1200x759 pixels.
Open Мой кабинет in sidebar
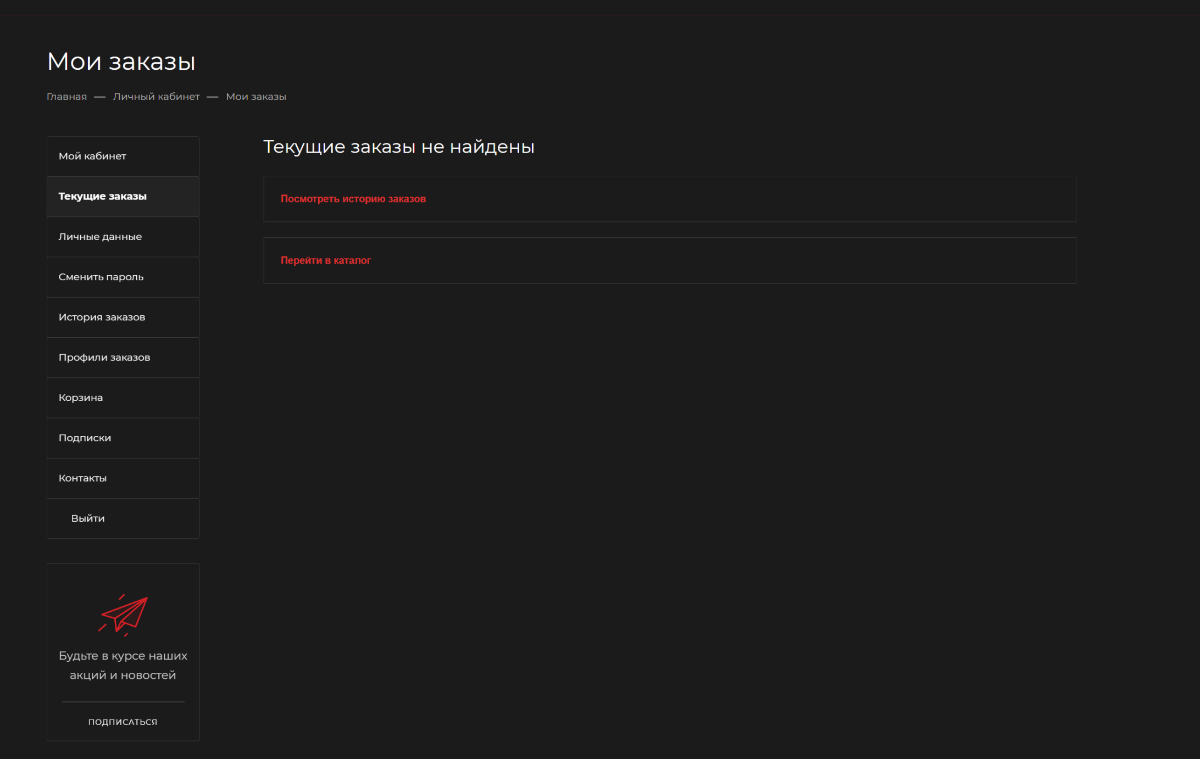pyautogui.click(x=93, y=156)
